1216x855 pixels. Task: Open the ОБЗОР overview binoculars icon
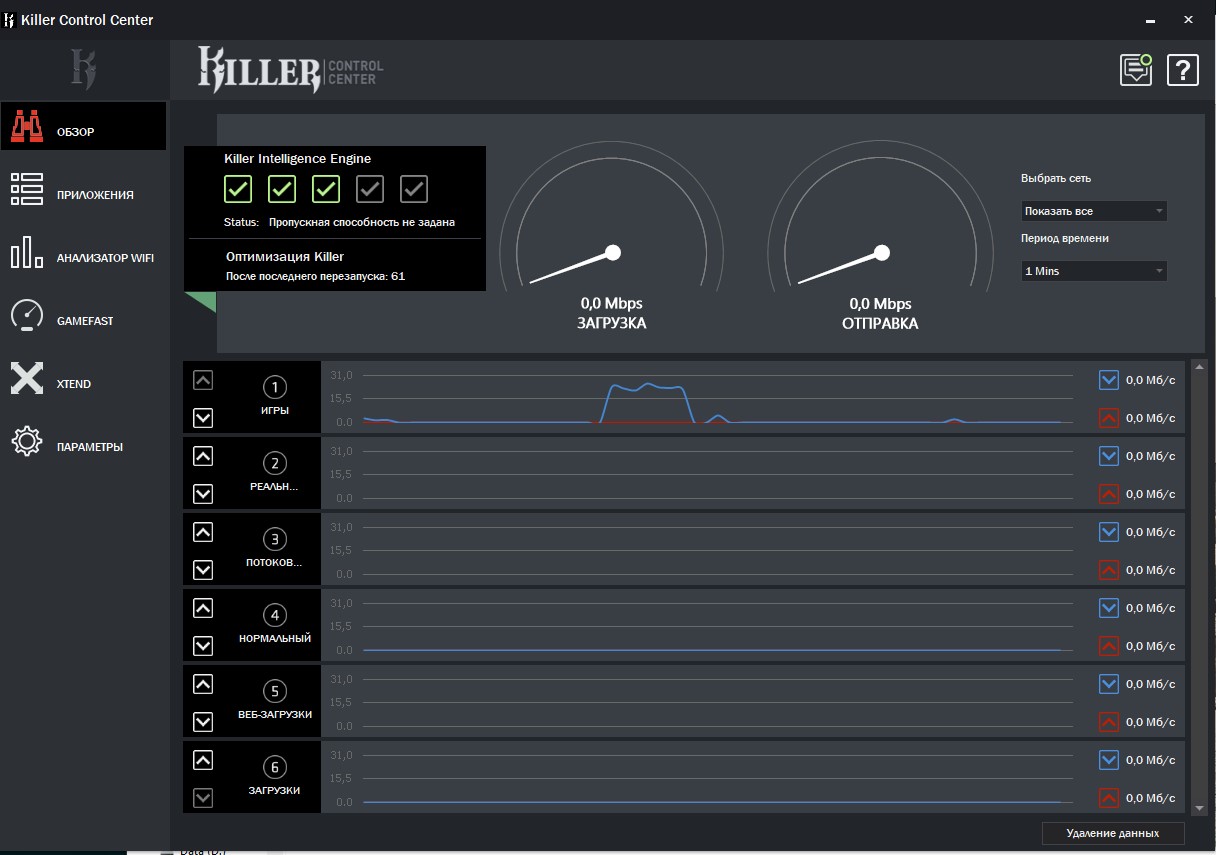pyautogui.click(x=27, y=127)
